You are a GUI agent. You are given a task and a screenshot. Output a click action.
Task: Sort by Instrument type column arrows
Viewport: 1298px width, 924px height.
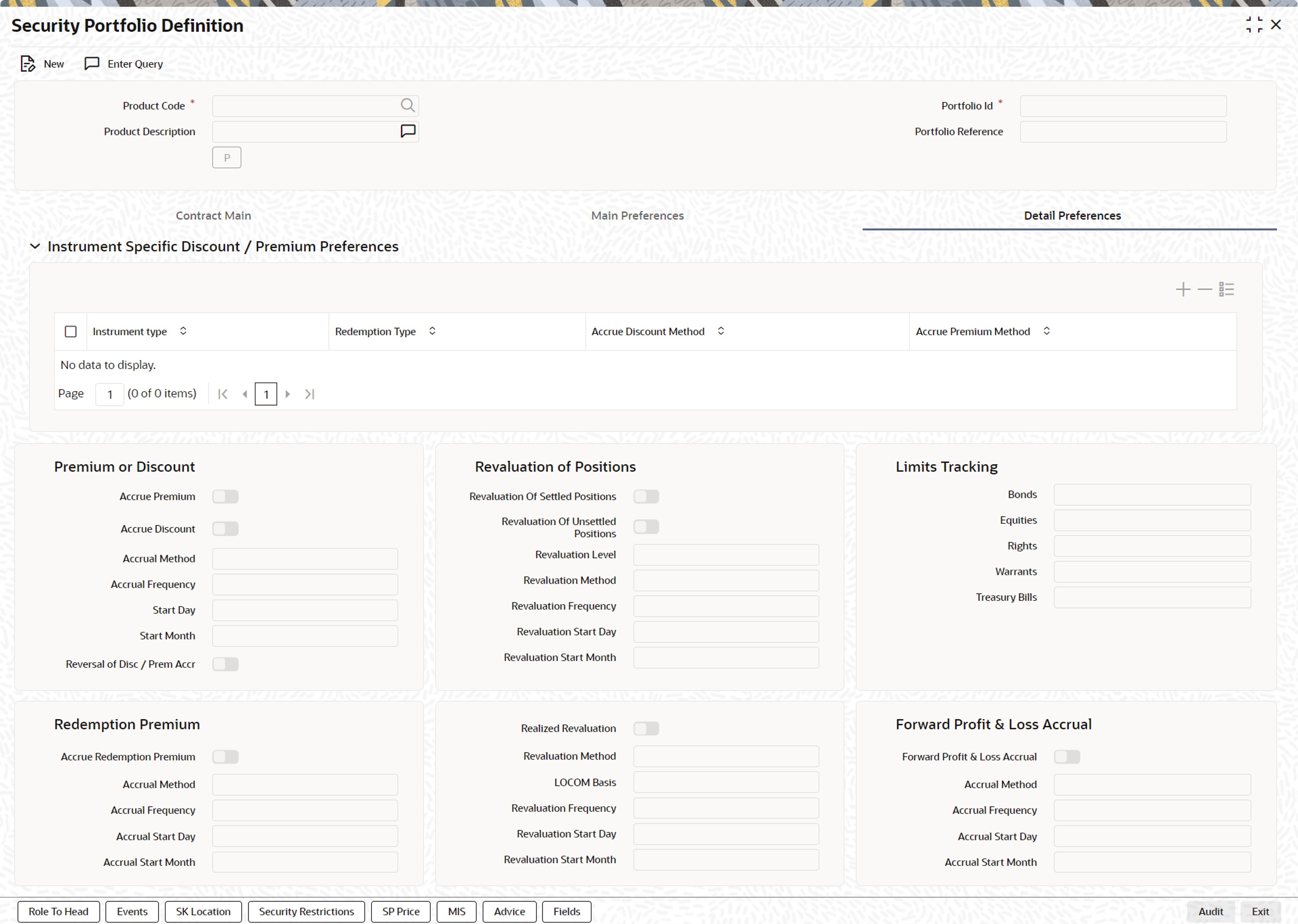point(183,331)
